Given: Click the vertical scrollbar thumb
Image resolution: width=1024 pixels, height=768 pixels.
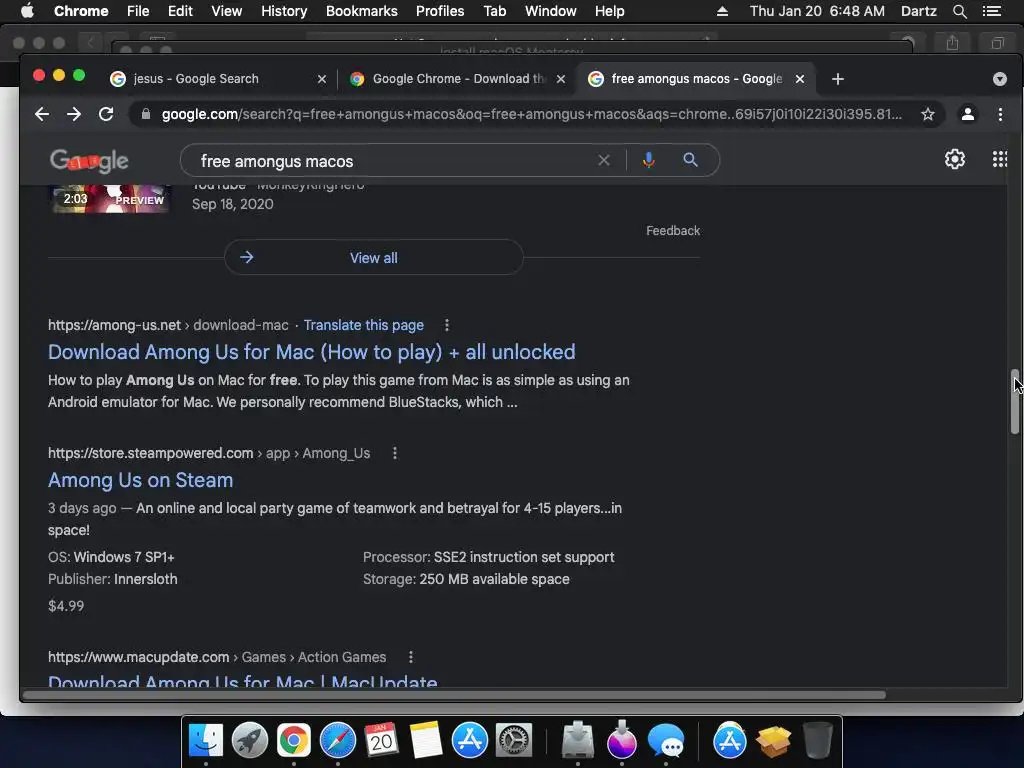Looking at the screenshot, I should pyautogui.click(x=1014, y=401).
